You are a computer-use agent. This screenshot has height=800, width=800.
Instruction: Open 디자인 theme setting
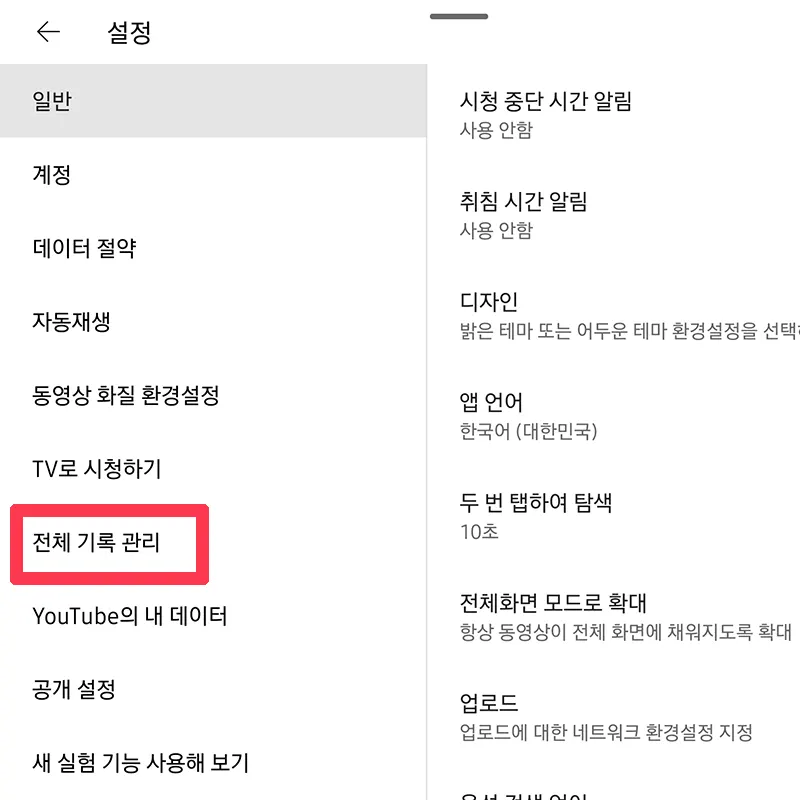pyautogui.click(x=614, y=316)
